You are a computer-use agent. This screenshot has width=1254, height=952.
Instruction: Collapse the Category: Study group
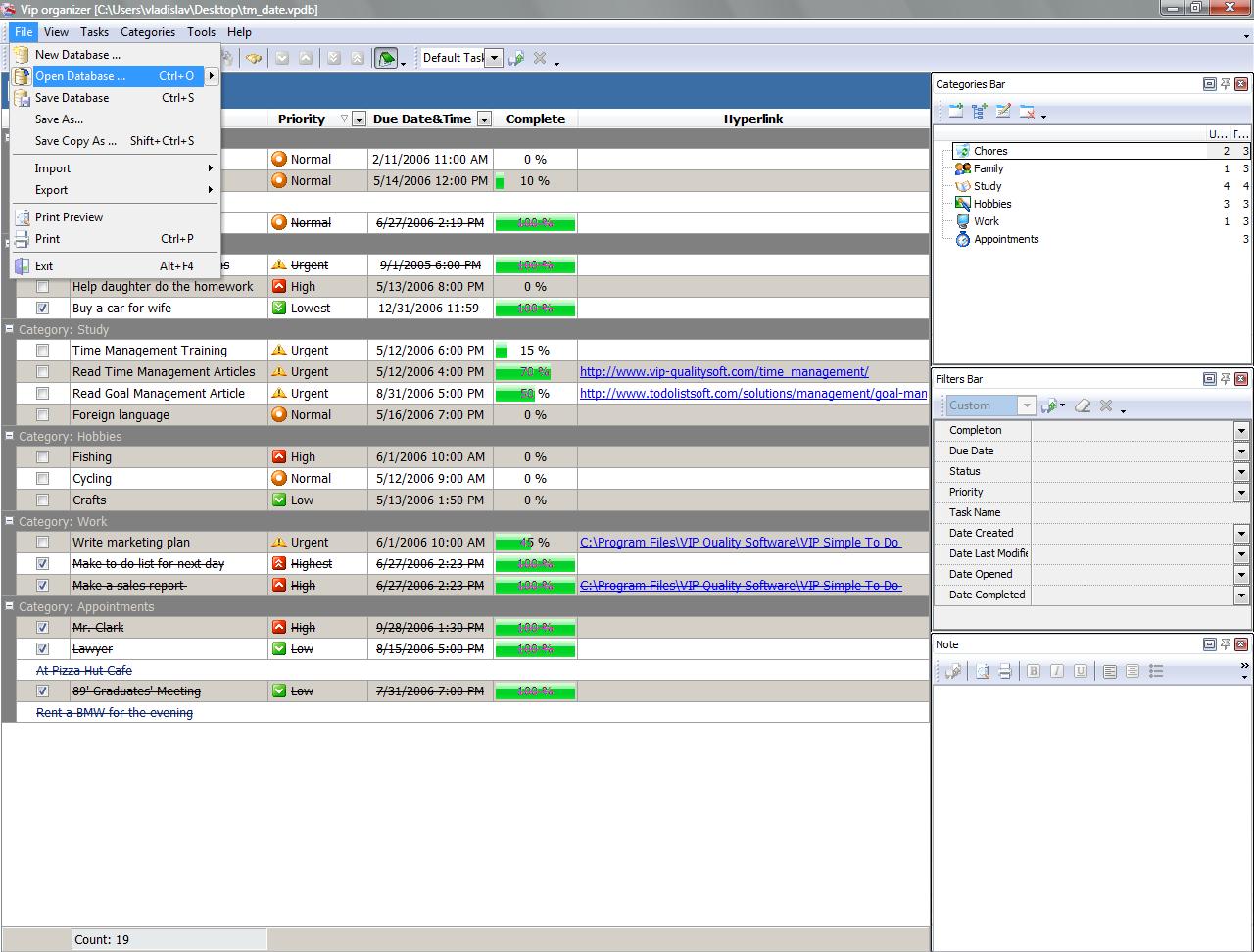coord(8,329)
